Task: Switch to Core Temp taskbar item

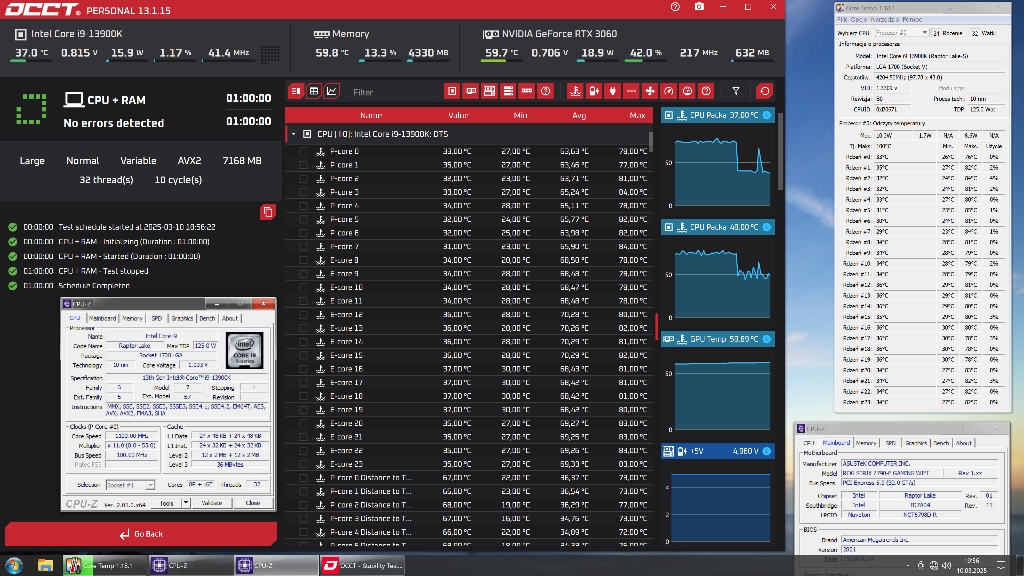Action: pyautogui.click(x=103, y=565)
